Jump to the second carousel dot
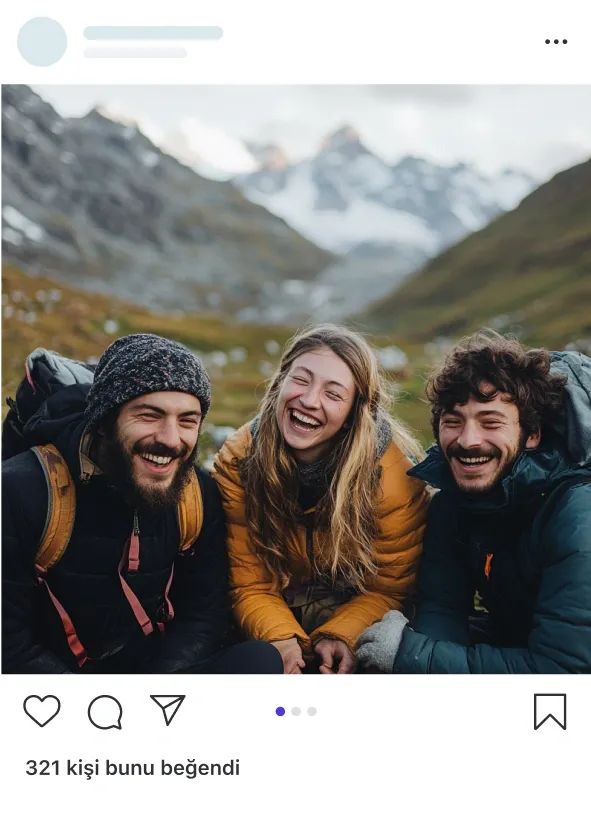 point(296,711)
